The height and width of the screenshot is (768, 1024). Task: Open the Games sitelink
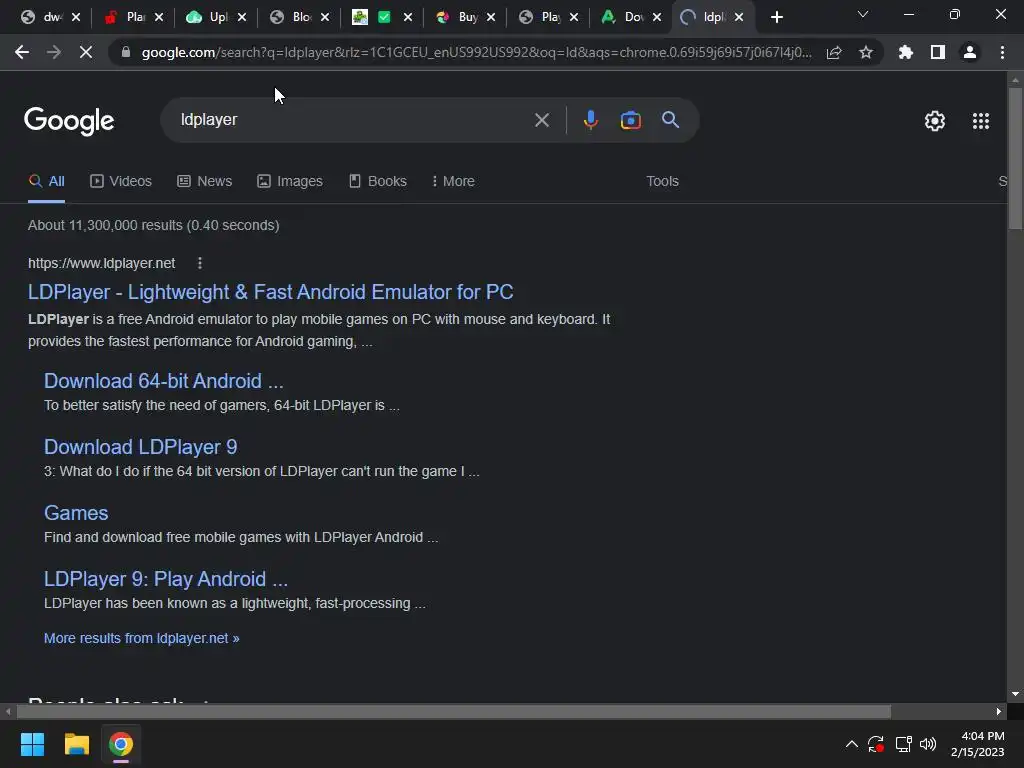pyautogui.click(x=76, y=513)
